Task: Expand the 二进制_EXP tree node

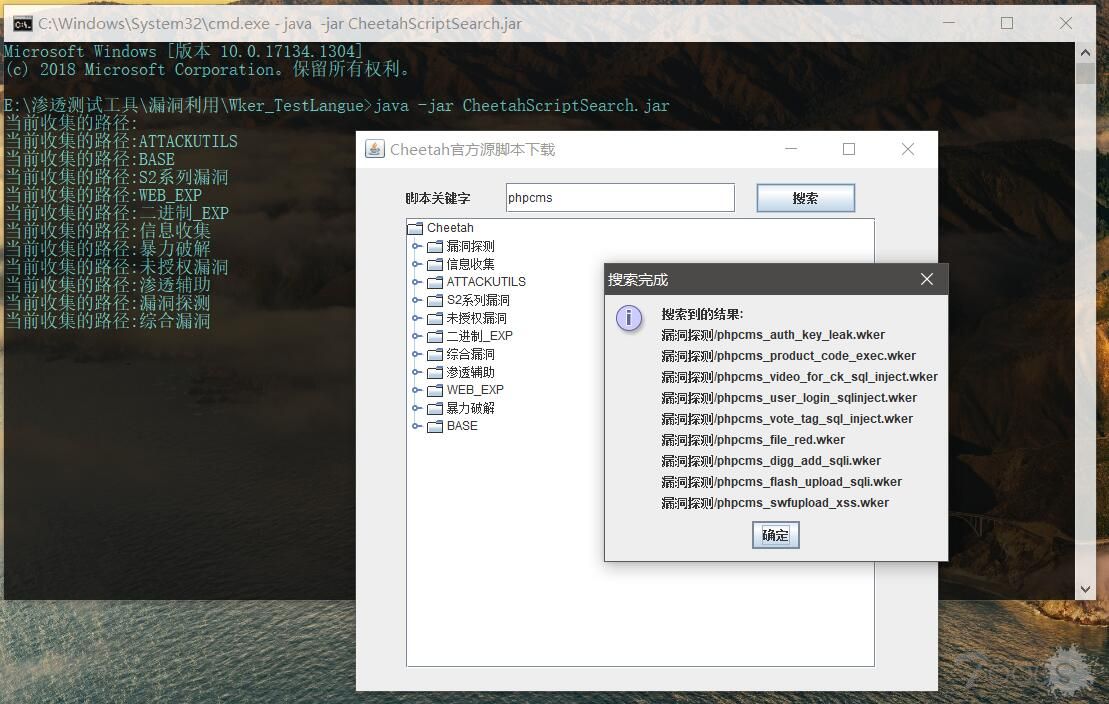Action: coord(417,336)
